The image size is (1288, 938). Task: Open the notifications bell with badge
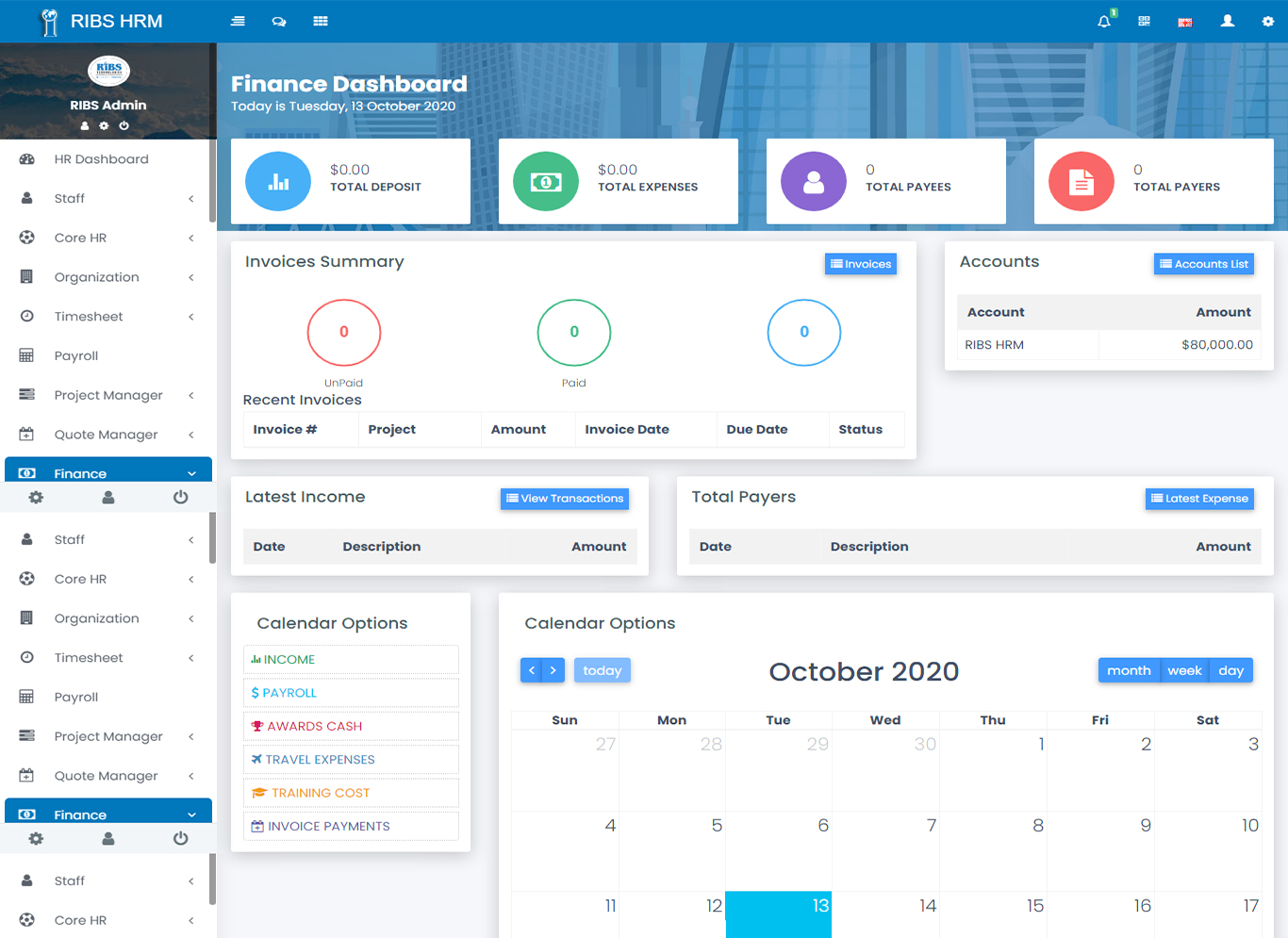[1103, 20]
